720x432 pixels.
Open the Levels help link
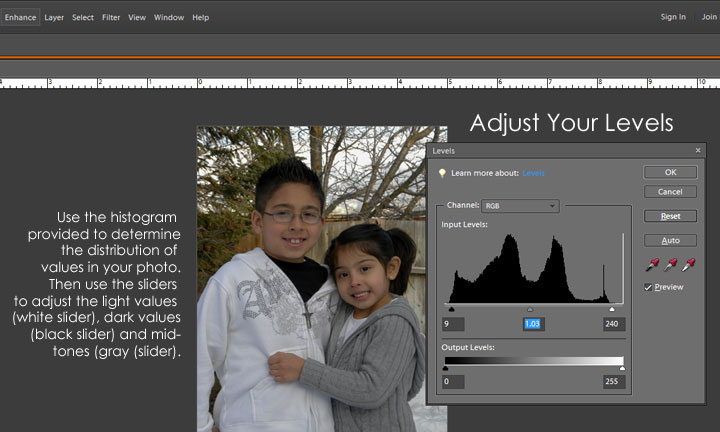click(x=534, y=173)
